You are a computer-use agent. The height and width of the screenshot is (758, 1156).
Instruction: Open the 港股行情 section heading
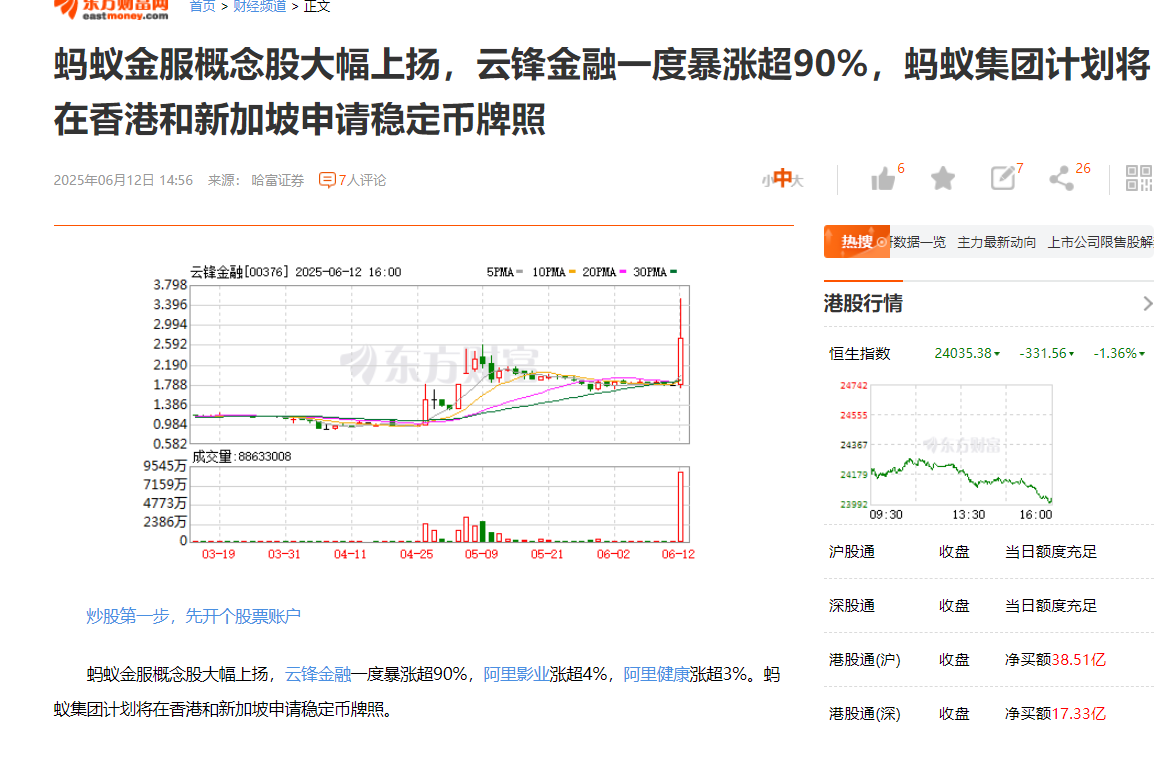point(863,303)
